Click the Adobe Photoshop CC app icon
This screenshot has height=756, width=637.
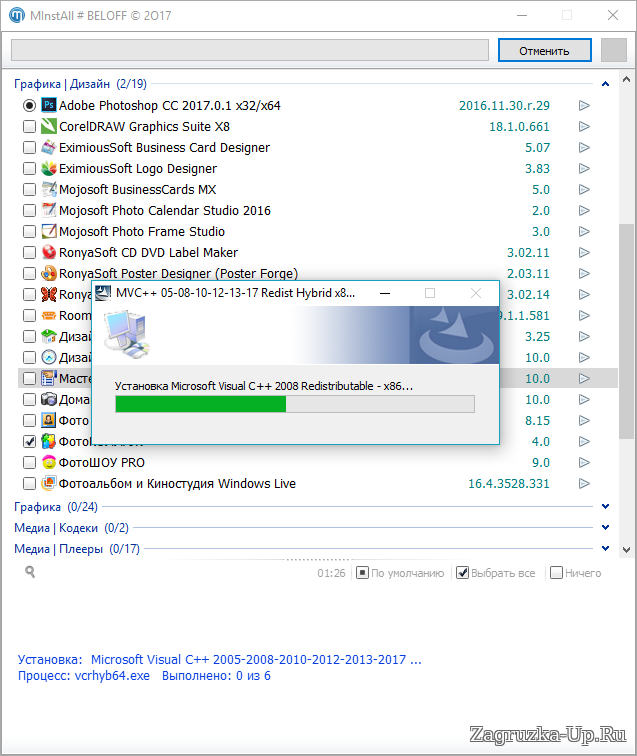[49, 105]
